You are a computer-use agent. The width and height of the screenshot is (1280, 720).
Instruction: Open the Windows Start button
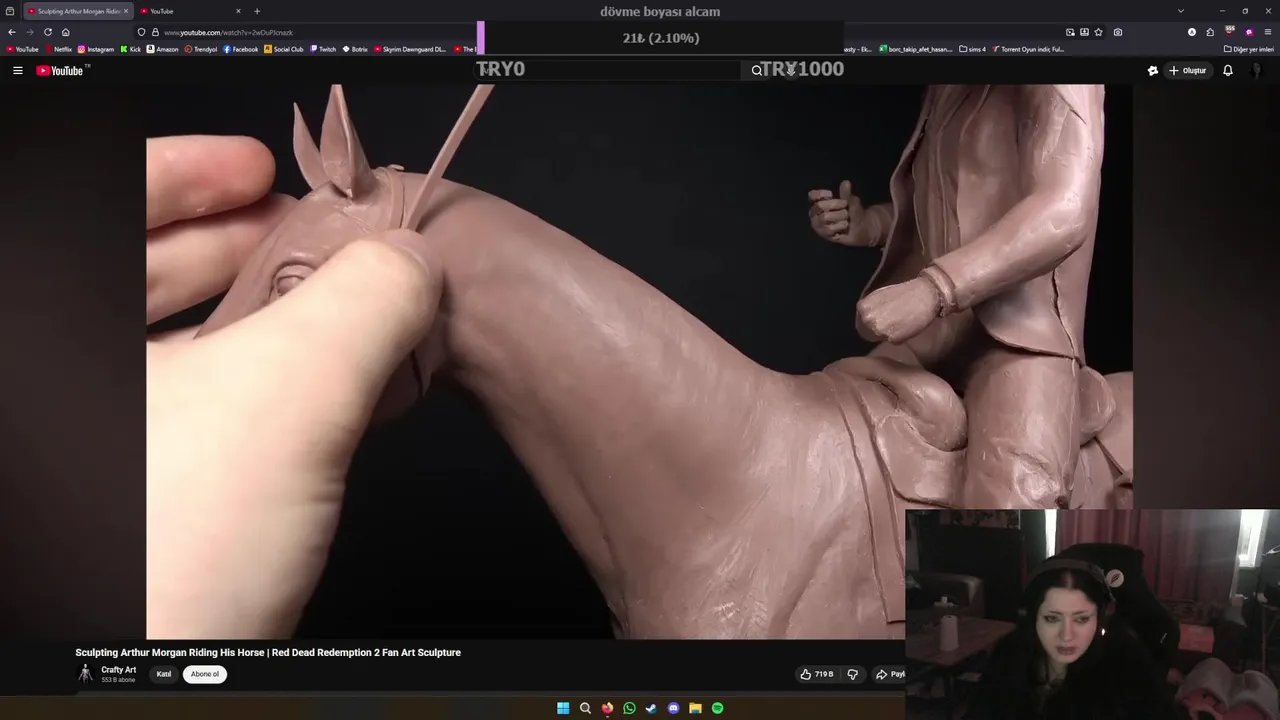pos(563,708)
